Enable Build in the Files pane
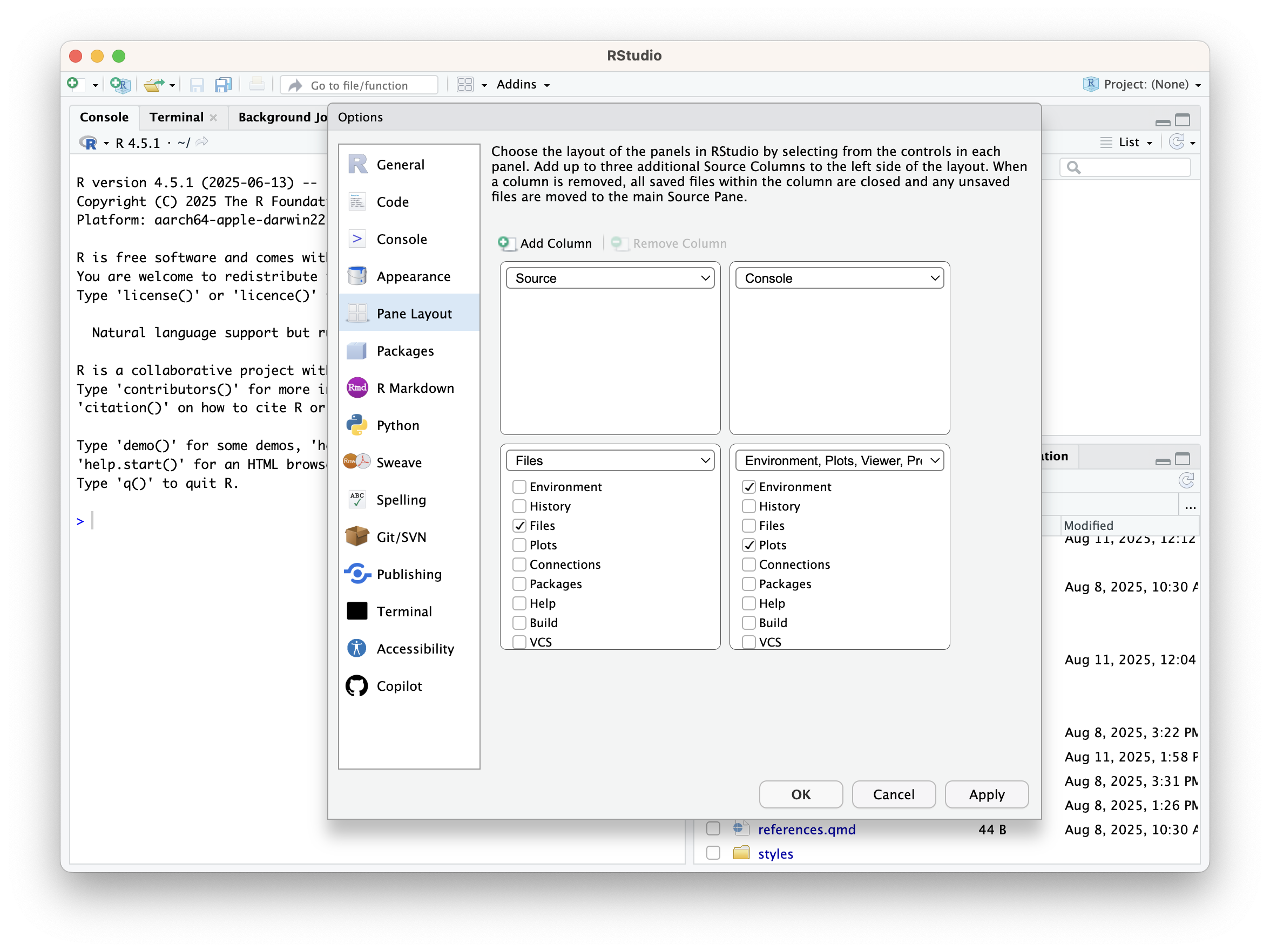This screenshot has height=952, width=1270. click(x=519, y=623)
